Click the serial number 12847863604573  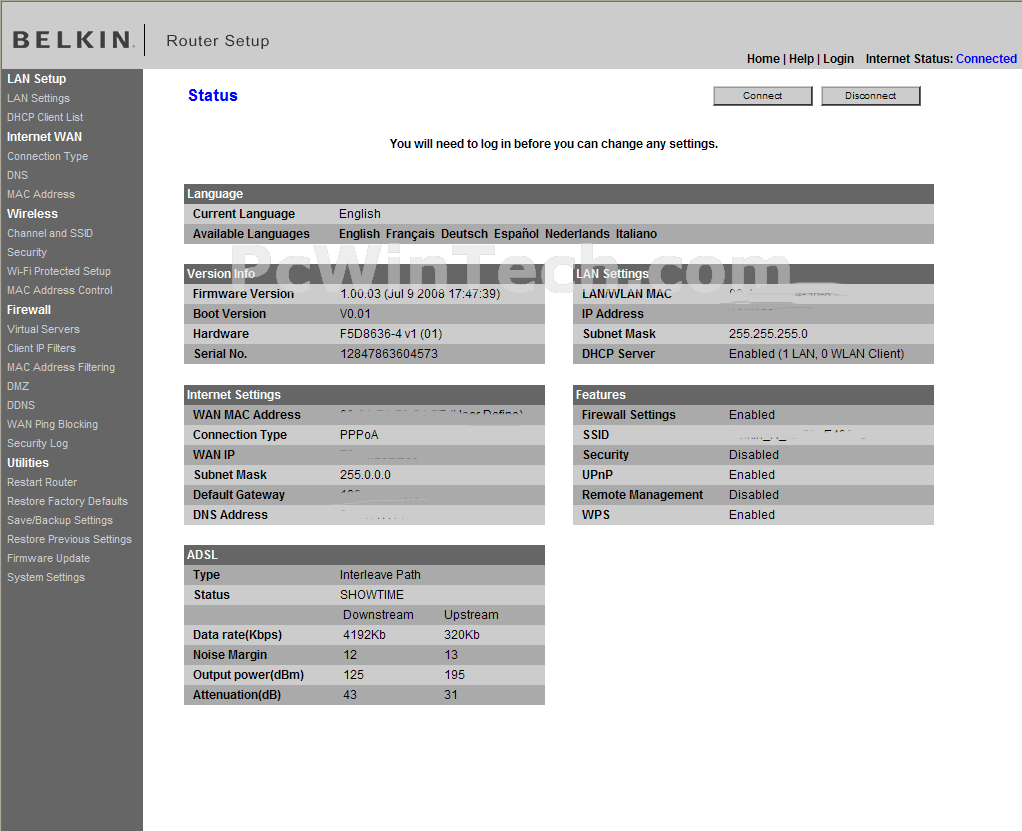coord(388,354)
